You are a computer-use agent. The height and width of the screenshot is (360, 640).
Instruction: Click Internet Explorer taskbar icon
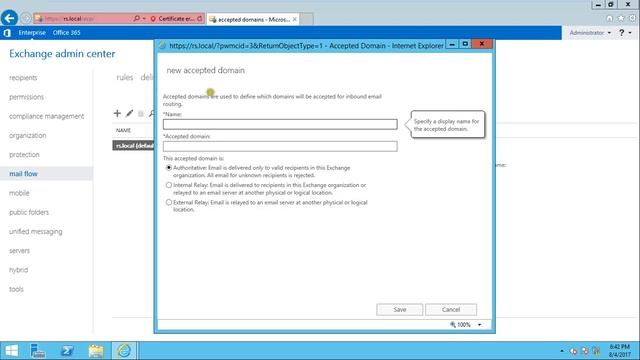pyautogui.click(x=124, y=351)
